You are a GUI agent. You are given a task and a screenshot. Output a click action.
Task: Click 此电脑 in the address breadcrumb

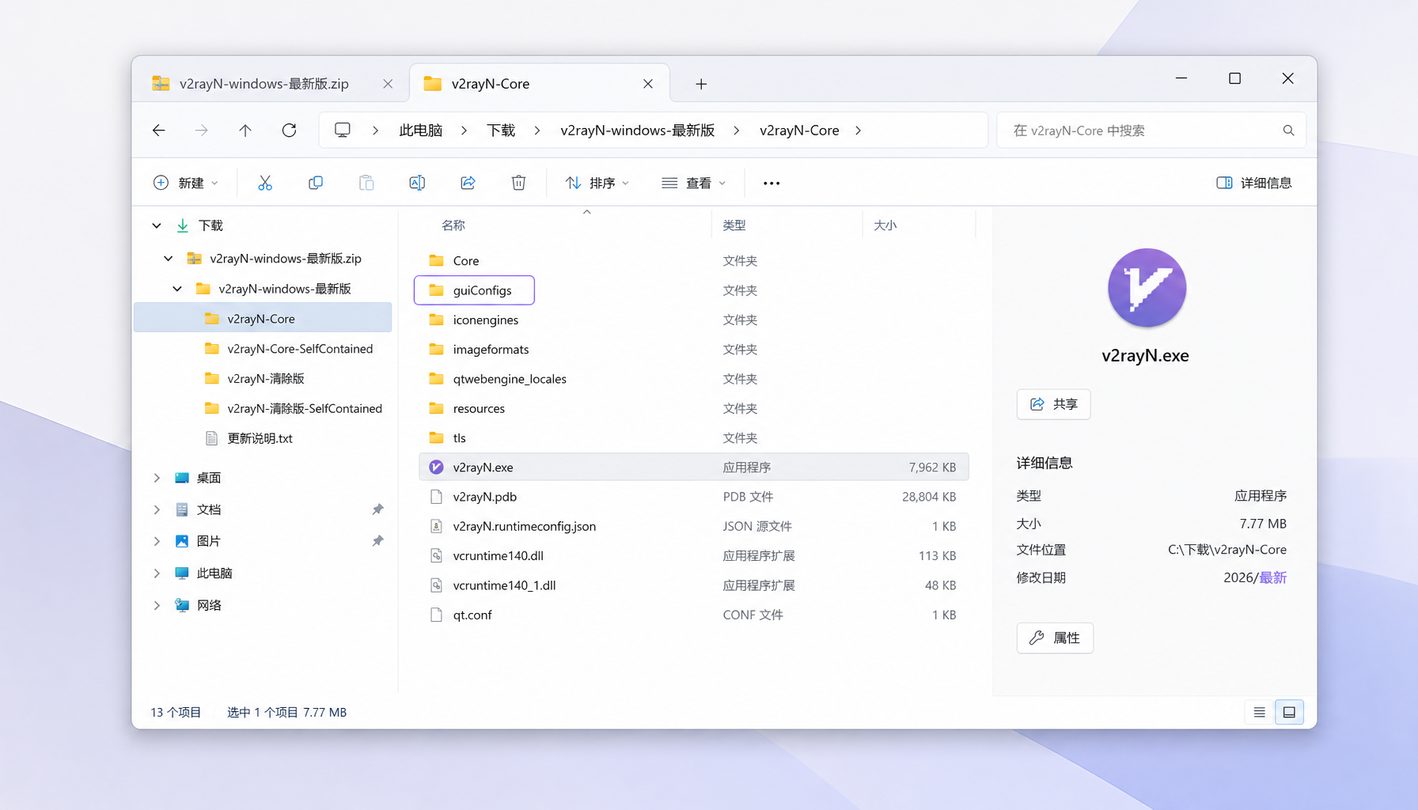pos(421,130)
